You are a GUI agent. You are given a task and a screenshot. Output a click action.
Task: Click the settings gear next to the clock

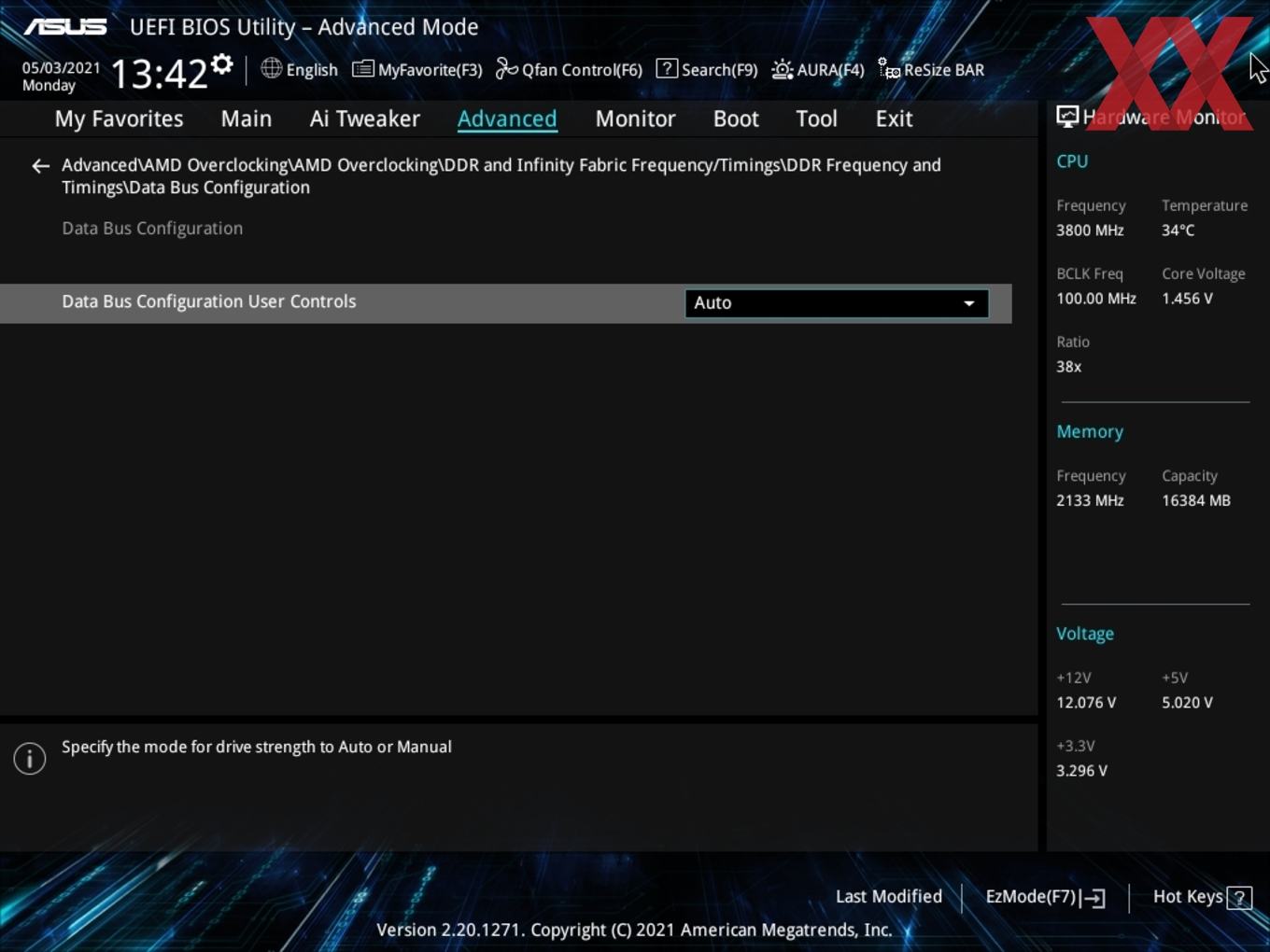[221, 64]
